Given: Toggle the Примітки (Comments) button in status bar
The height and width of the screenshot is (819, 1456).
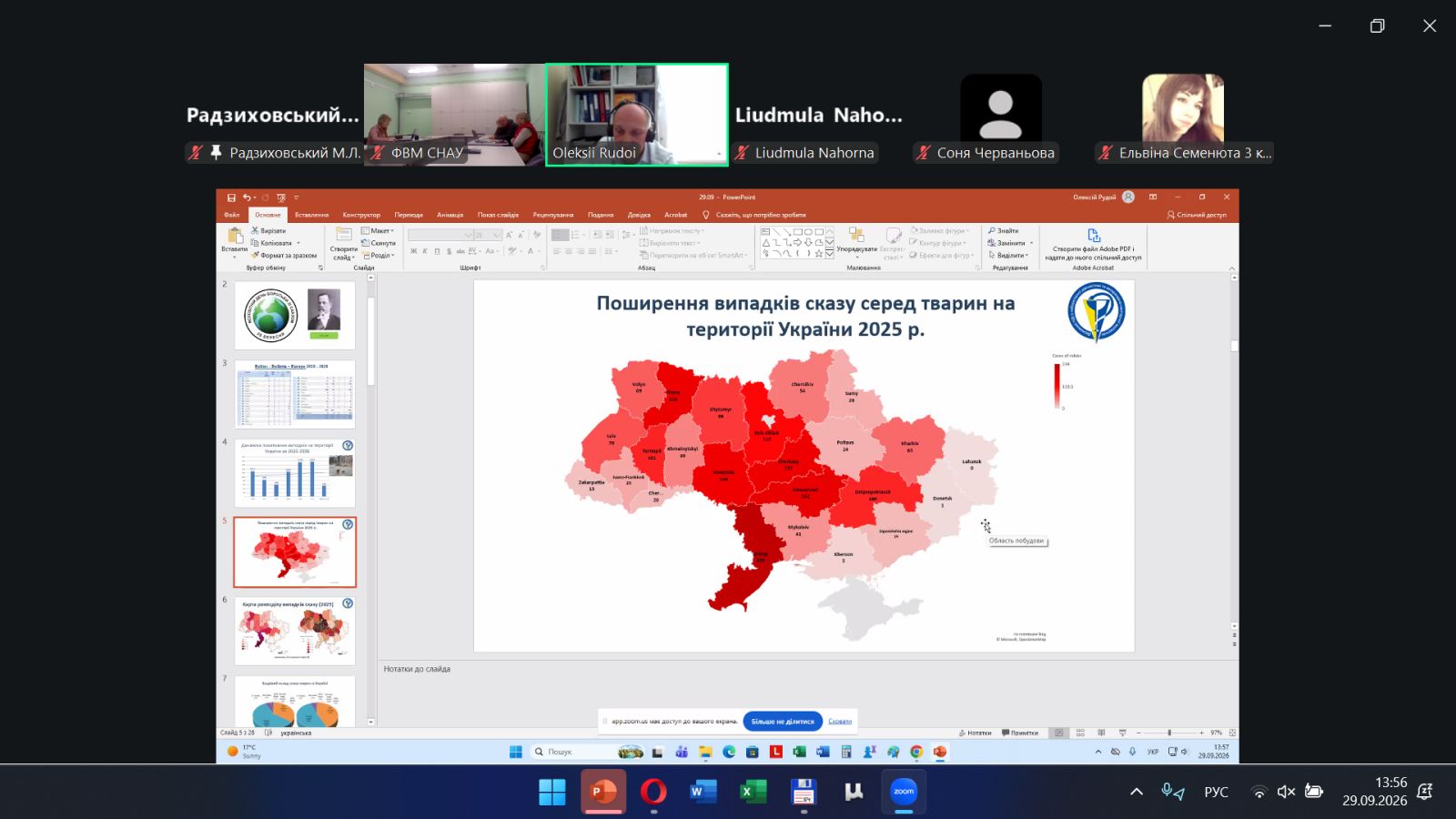Looking at the screenshot, I should 1019,733.
